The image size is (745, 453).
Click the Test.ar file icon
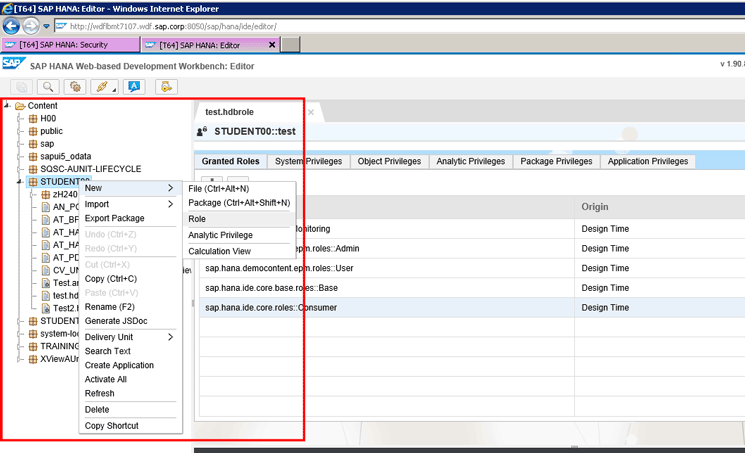click(46, 283)
